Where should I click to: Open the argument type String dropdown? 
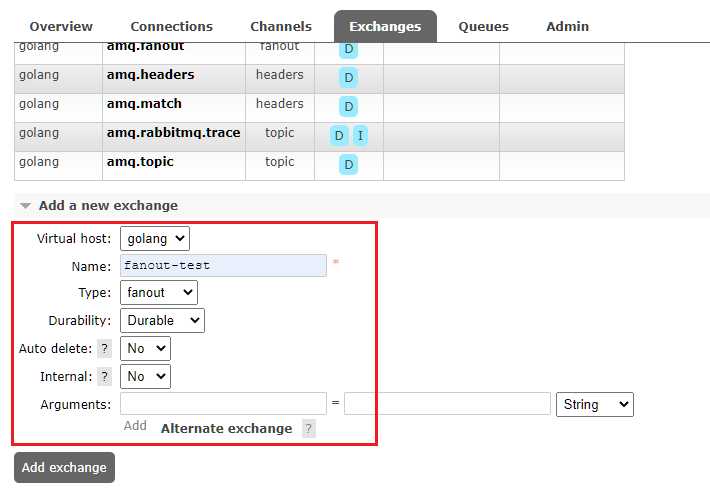595,404
